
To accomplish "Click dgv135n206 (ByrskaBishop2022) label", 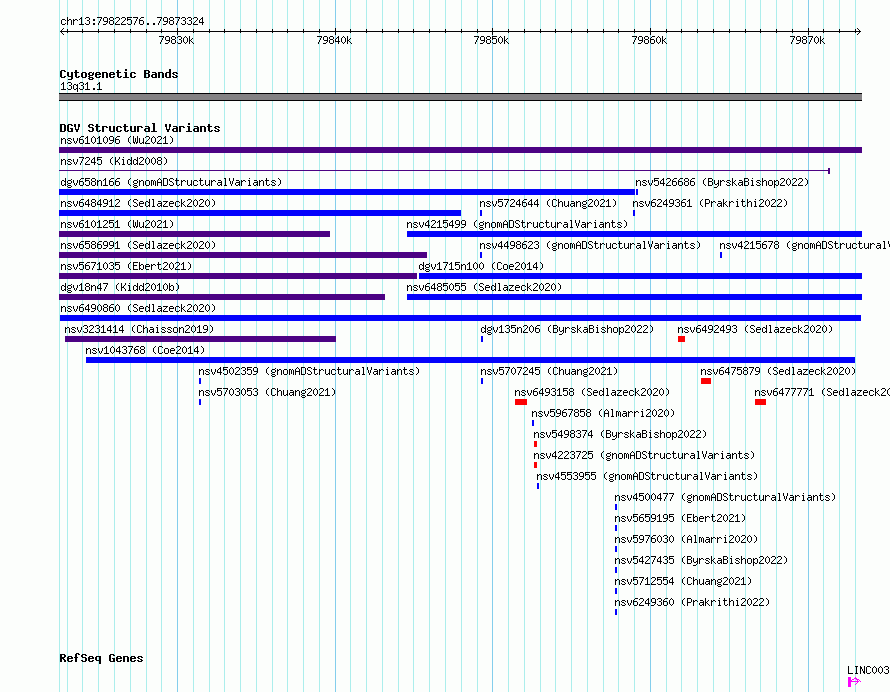I will click(567, 329).
